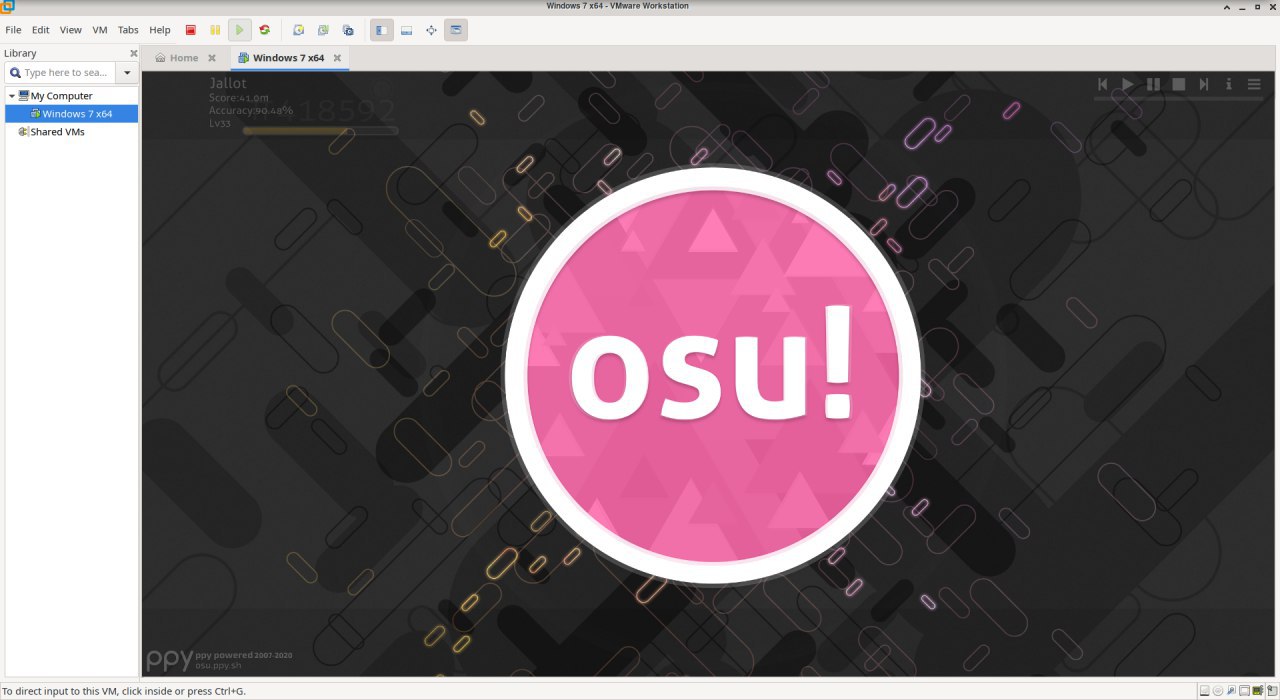Select My Computer in the library

pos(61,96)
